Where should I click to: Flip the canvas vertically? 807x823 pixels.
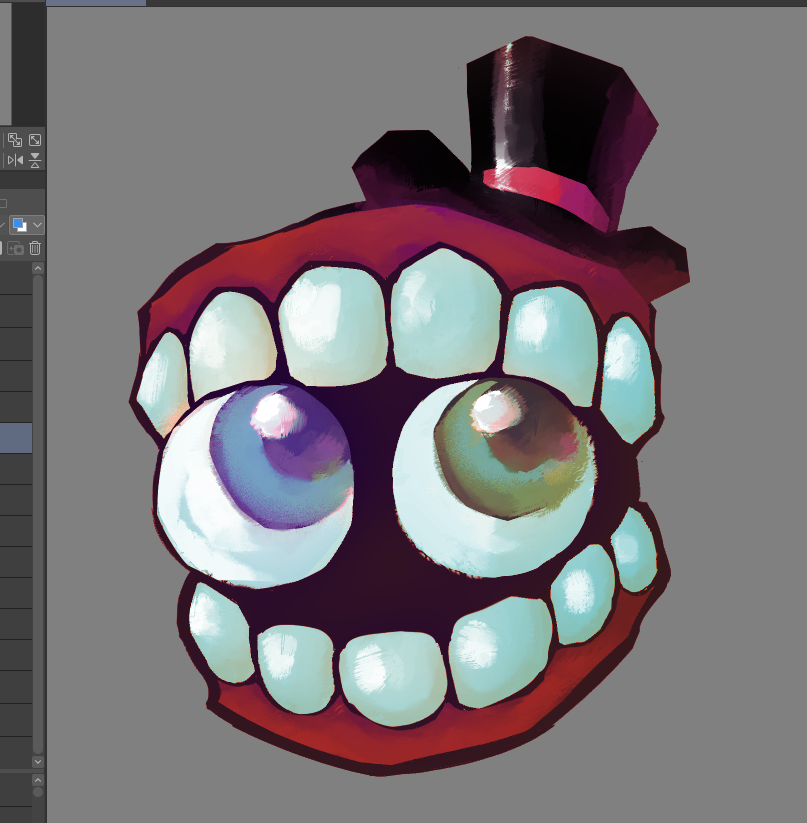[35, 160]
